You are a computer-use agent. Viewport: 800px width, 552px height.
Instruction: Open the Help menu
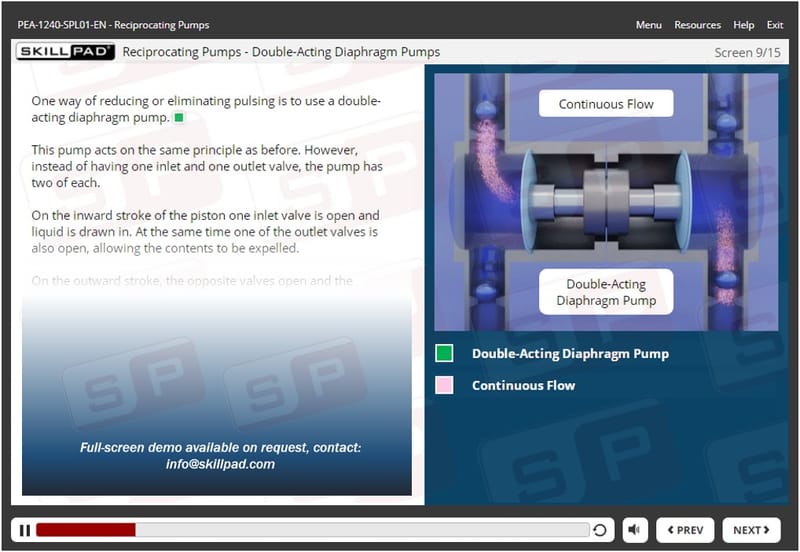(743, 25)
